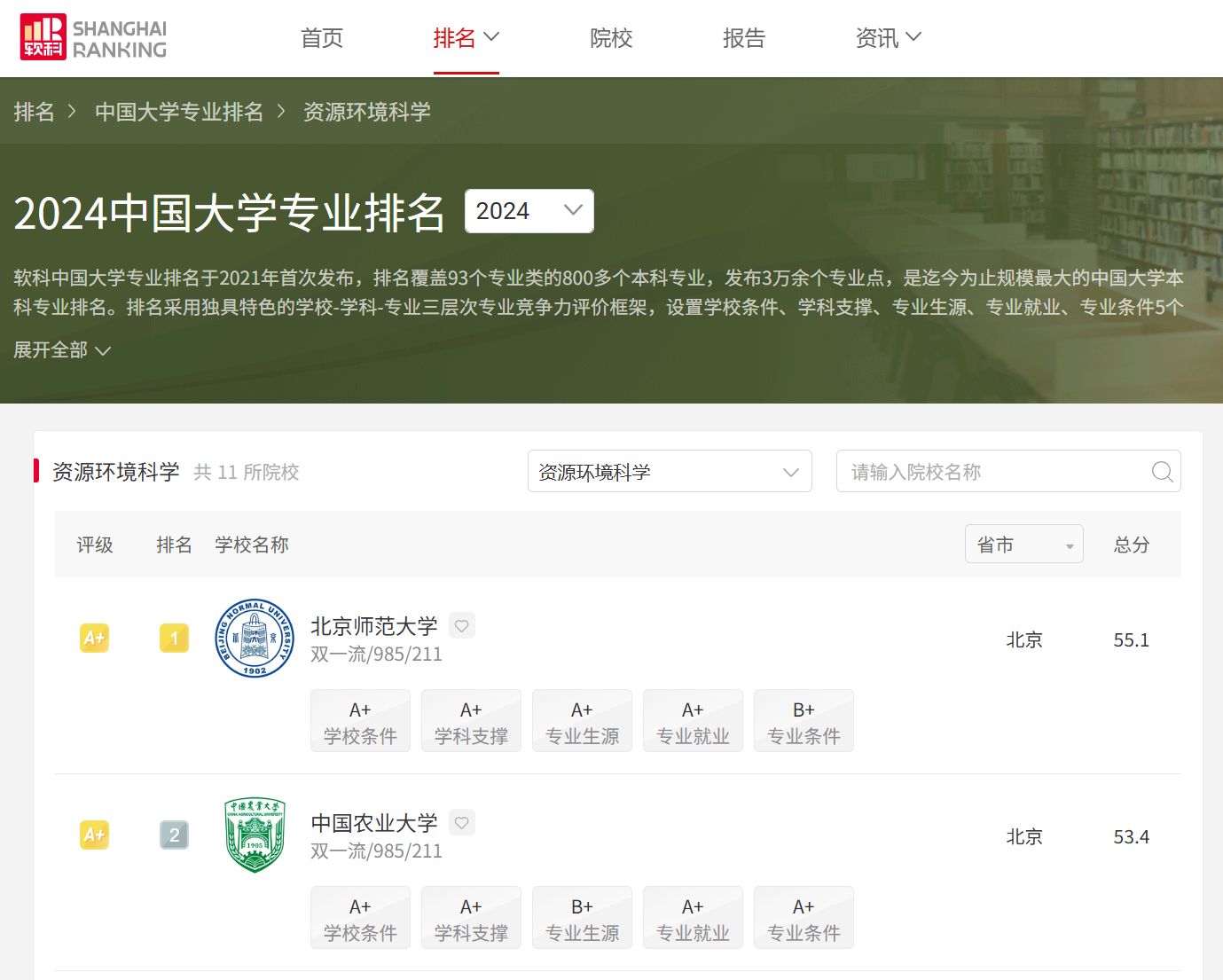Image resolution: width=1223 pixels, height=980 pixels.
Task: Click Beijing Normal University emblem
Action: click(x=255, y=639)
